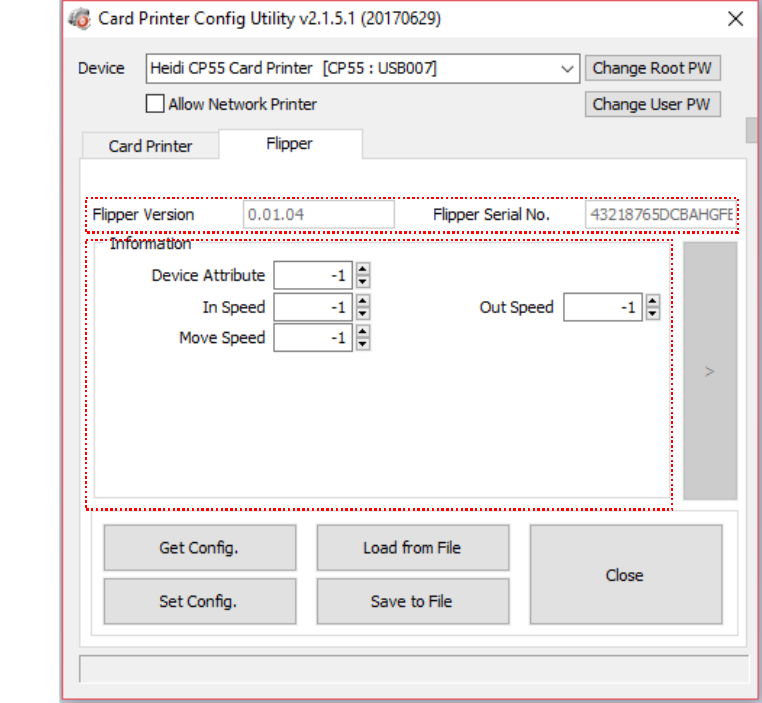Viewport: 762px width, 703px height.
Task: Select the Flipper tab
Action: (290, 144)
